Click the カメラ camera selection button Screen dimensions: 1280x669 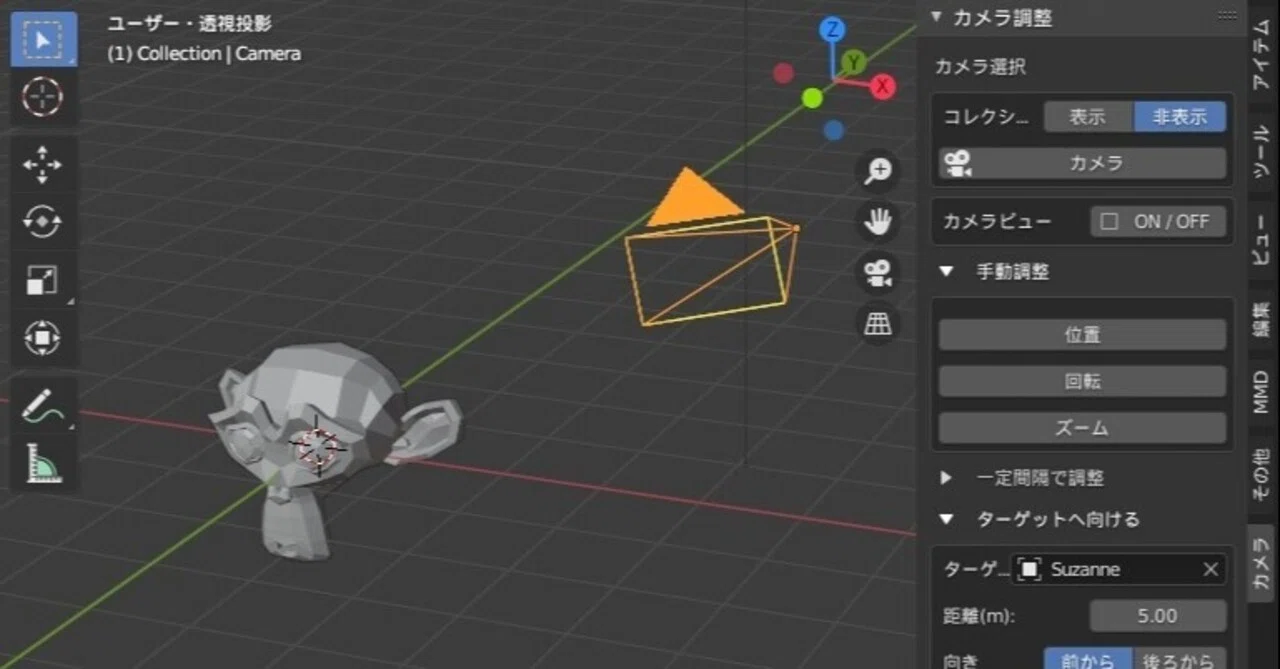1082,163
